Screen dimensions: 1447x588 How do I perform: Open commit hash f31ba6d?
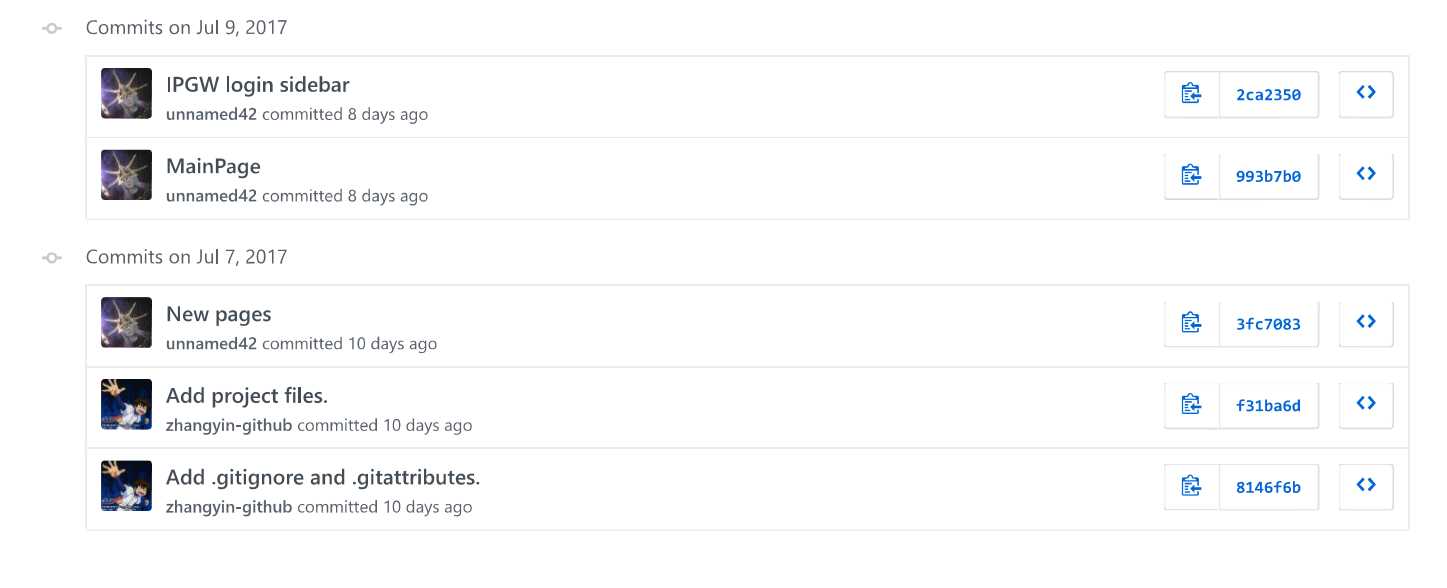pos(1269,405)
